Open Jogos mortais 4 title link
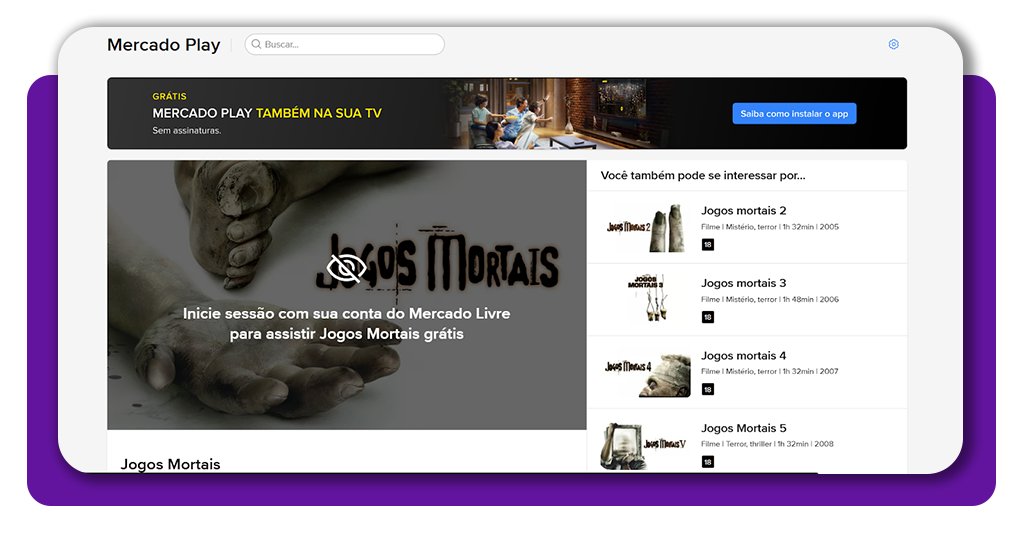Screen dimensions: 1024x536 (x=743, y=356)
